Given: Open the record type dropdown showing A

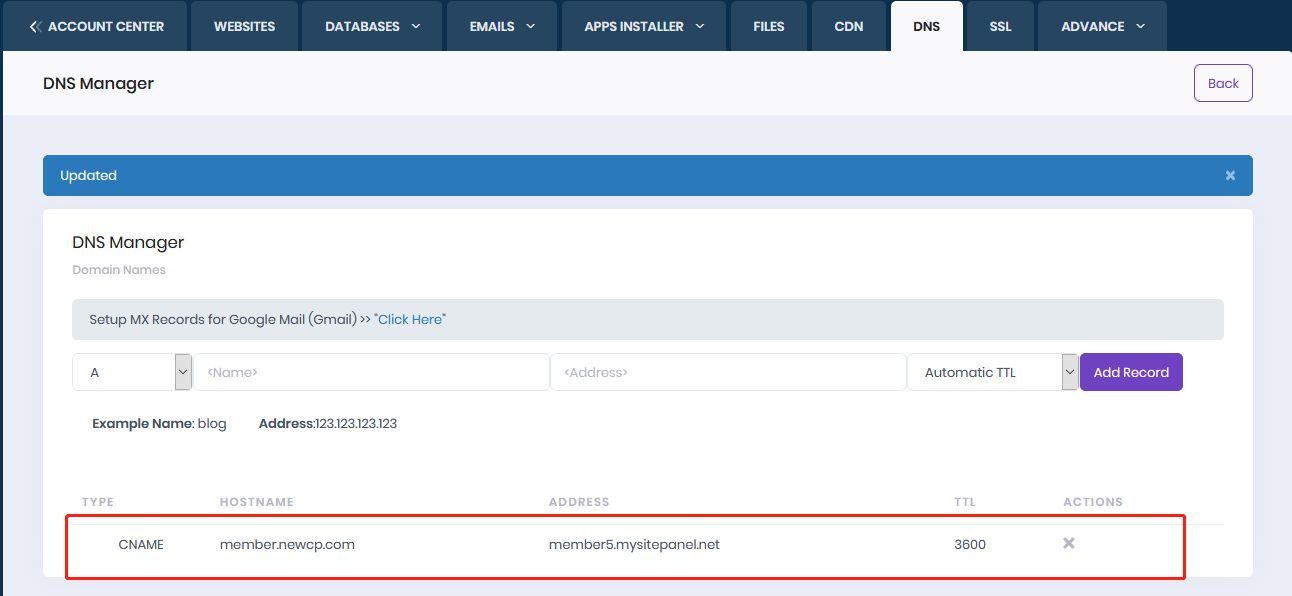Looking at the screenshot, I should (132, 372).
